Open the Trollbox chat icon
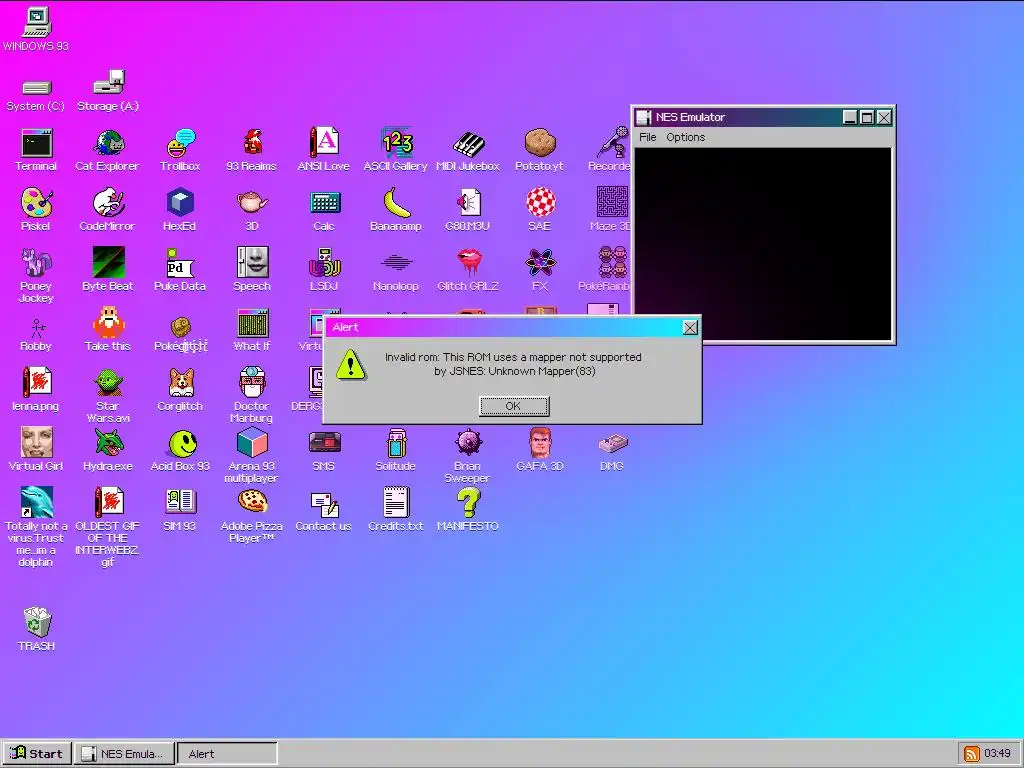Image resolution: width=1024 pixels, height=768 pixels. 180,144
